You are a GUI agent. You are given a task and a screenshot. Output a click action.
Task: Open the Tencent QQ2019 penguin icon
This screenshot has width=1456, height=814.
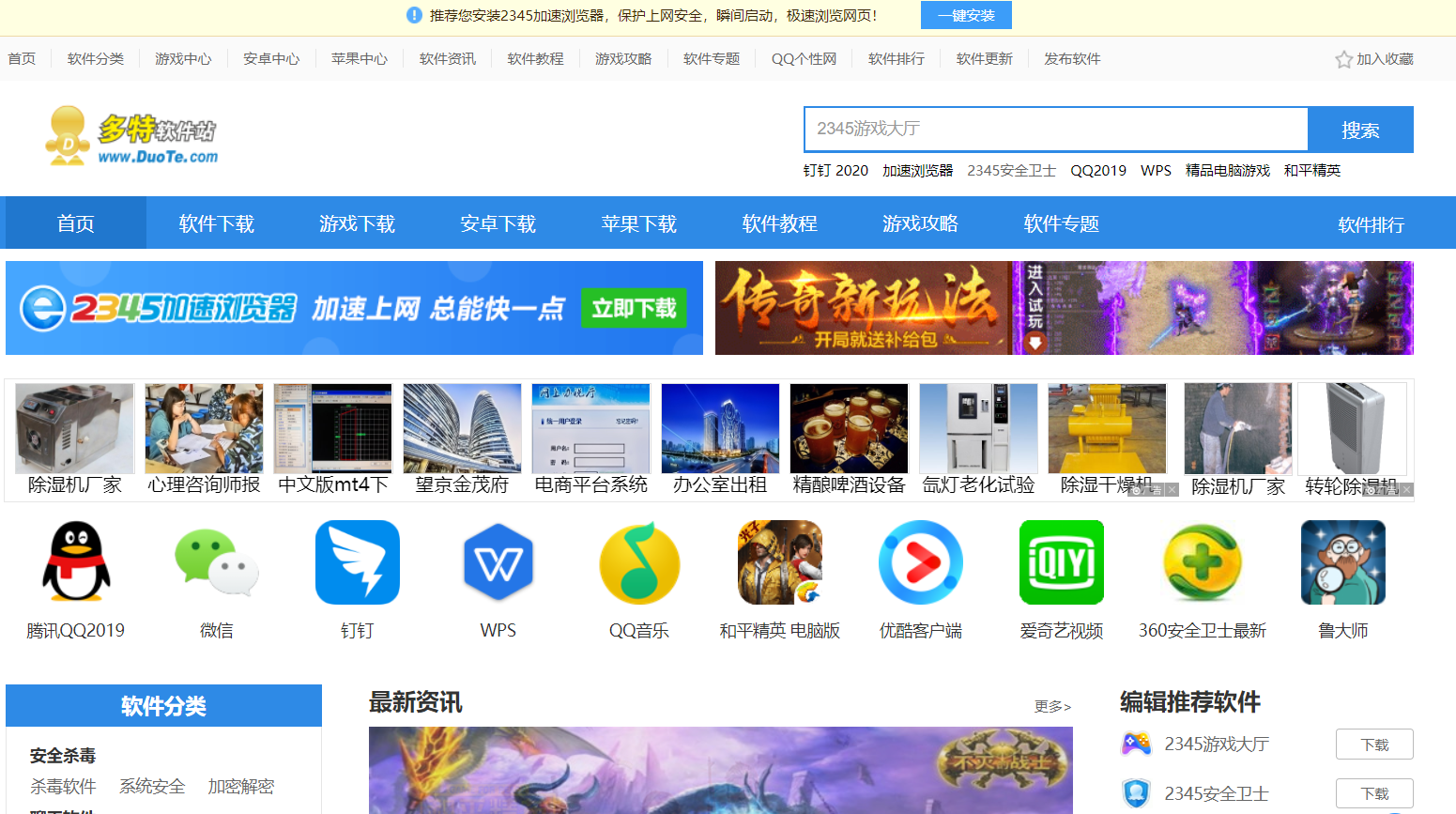(x=76, y=561)
